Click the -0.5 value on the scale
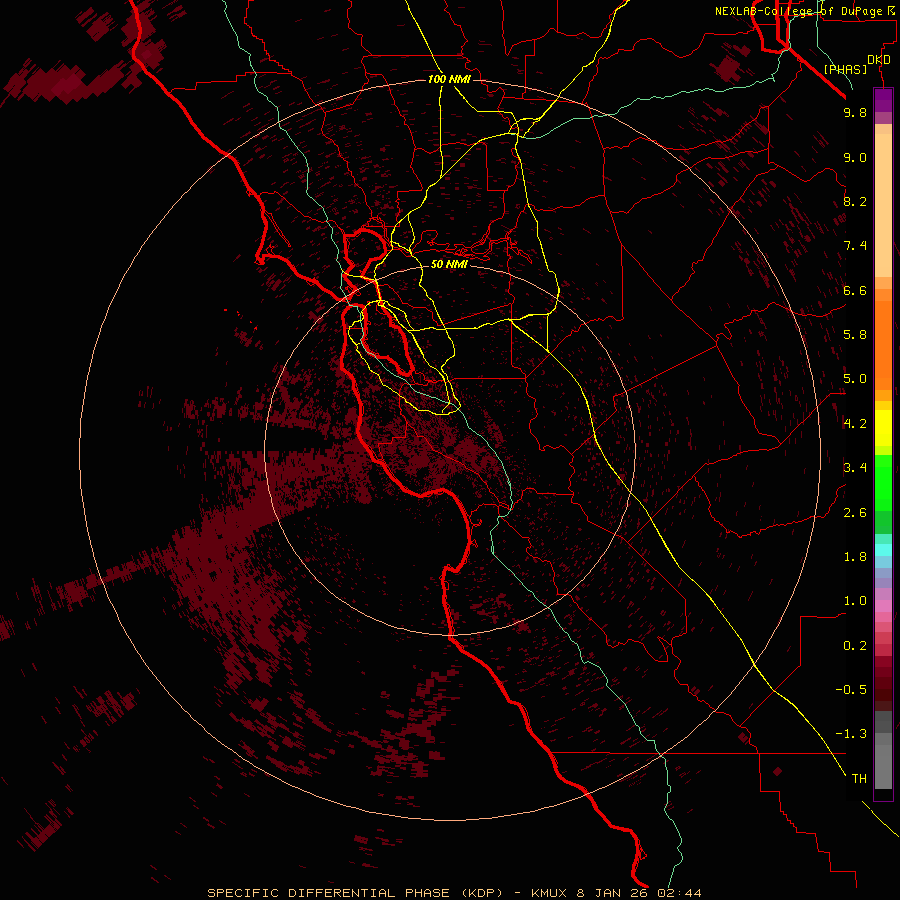Screen dimensions: 900x900 click(851, 690)
